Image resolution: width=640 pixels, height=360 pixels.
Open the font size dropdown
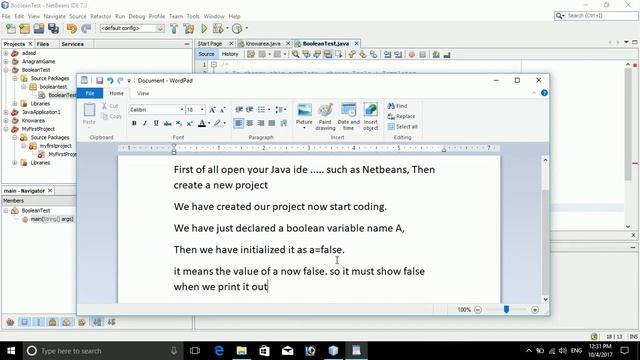(x=202, y=110)
